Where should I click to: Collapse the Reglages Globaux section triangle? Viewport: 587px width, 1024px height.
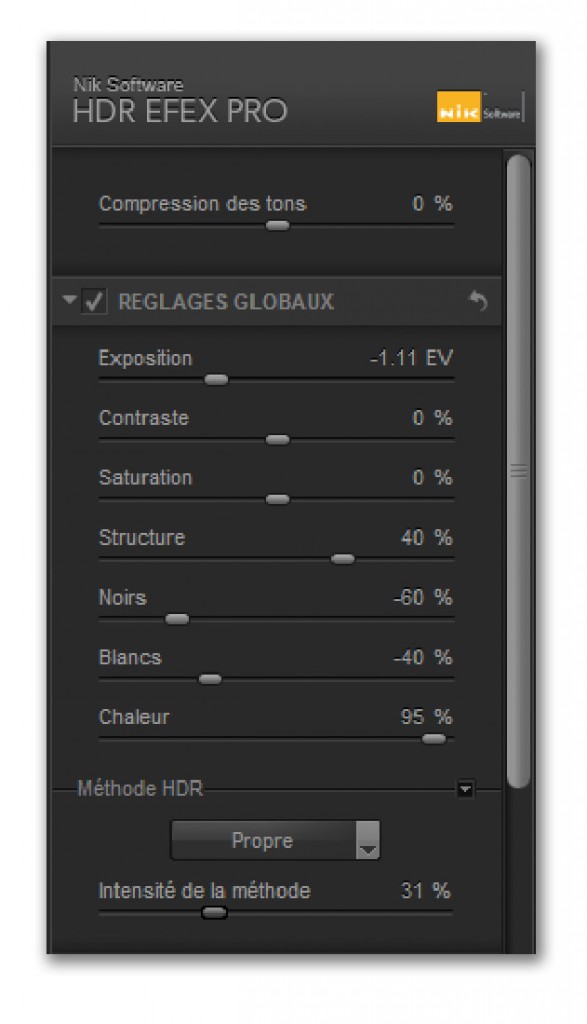pos(69,300)
